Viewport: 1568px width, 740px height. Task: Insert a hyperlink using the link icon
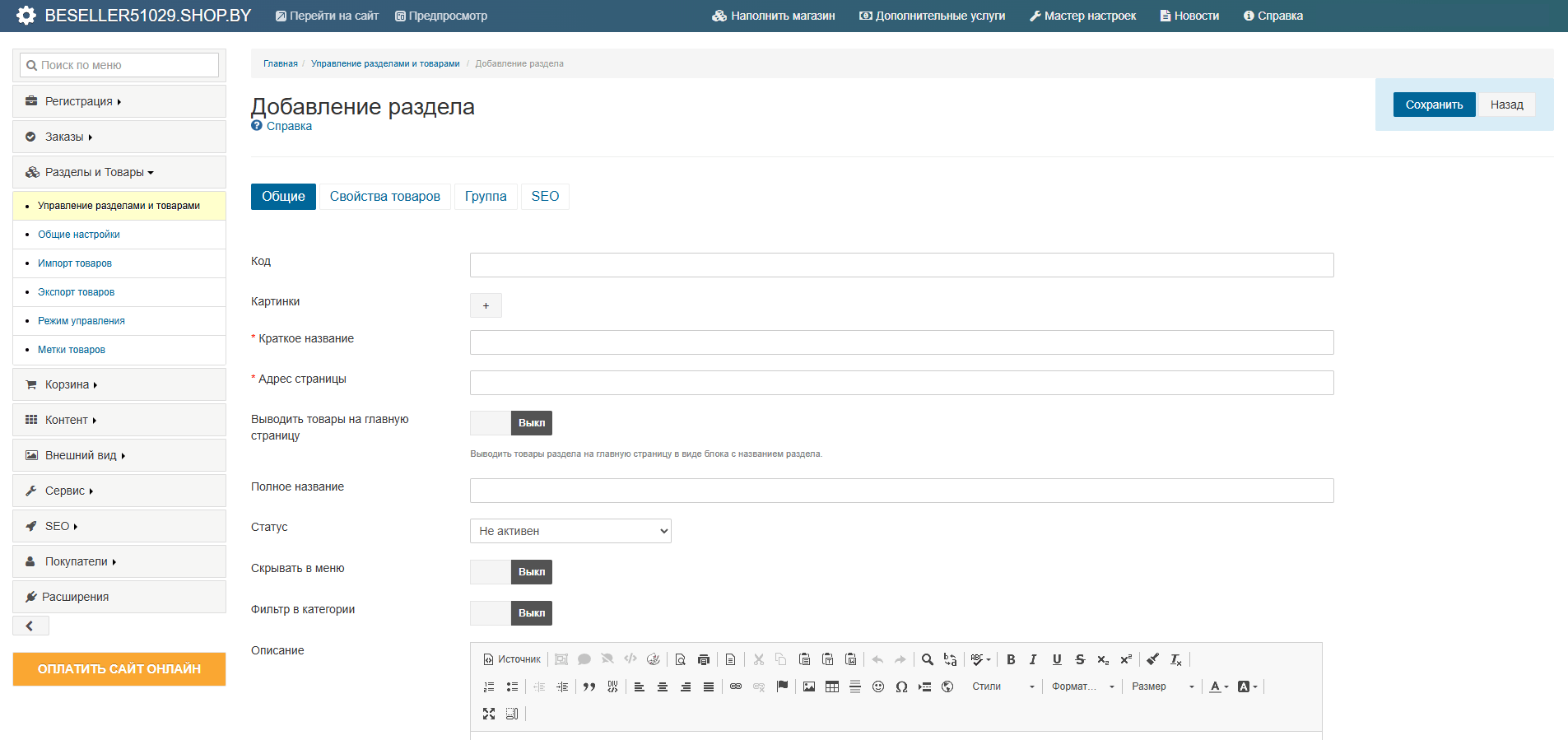(736, 686)
